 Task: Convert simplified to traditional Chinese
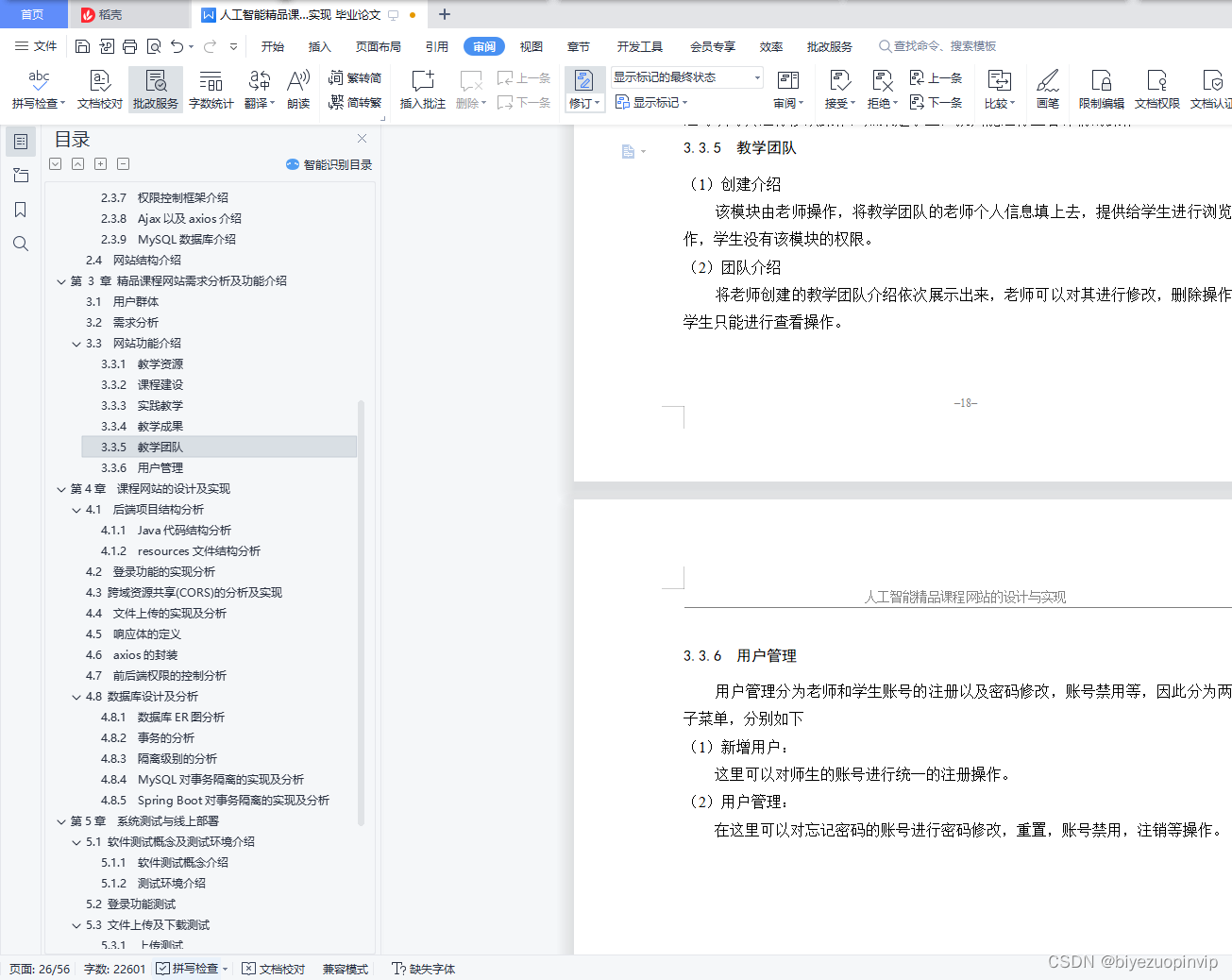(355, 102)
